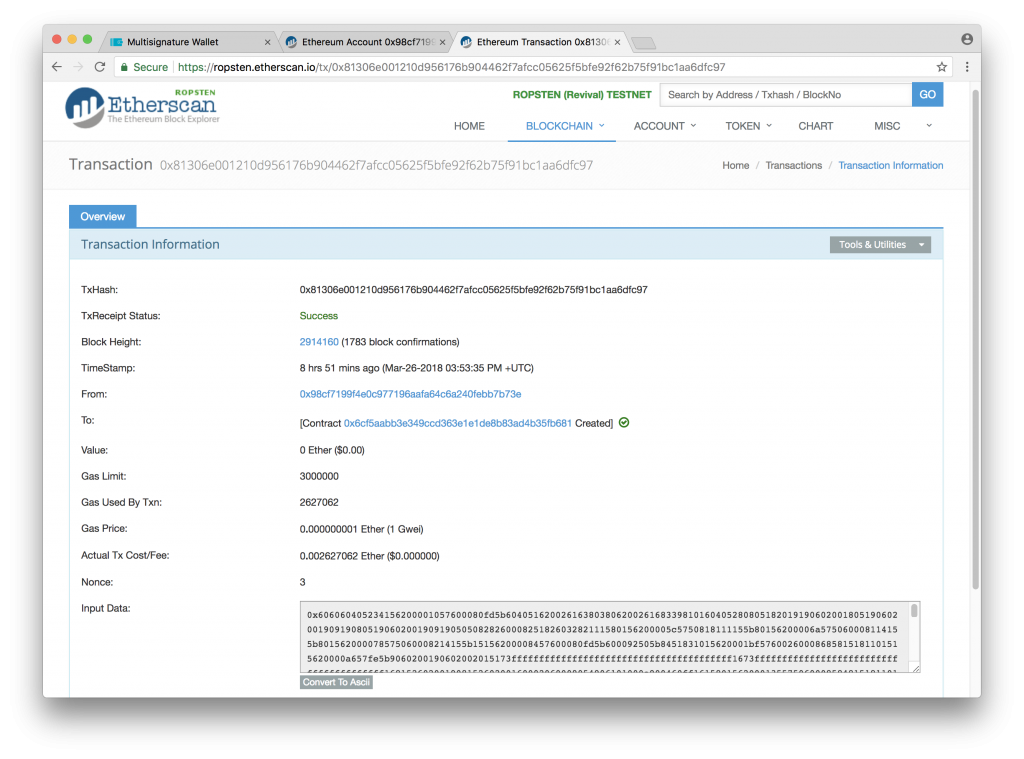Click verified checkmark next to contract
1024x759 pixels.
click(624, 423)
